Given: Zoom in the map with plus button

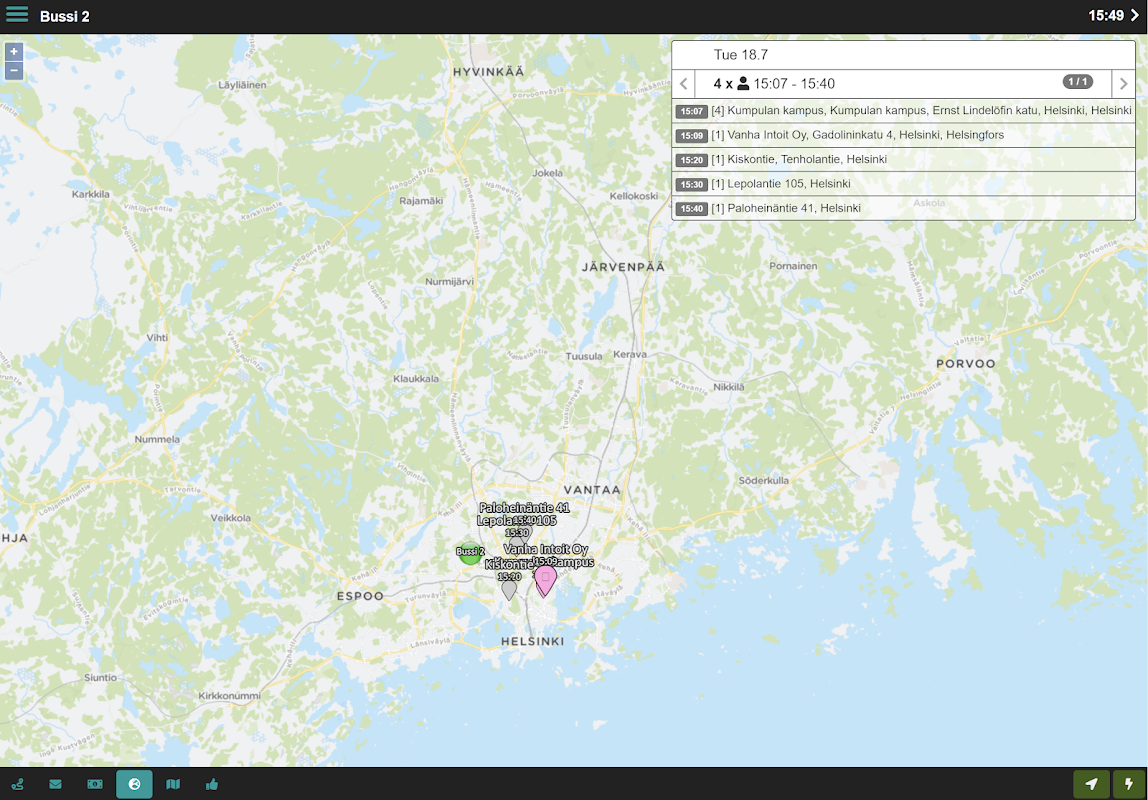Looking at the screenshot, I should click(14, 52).
